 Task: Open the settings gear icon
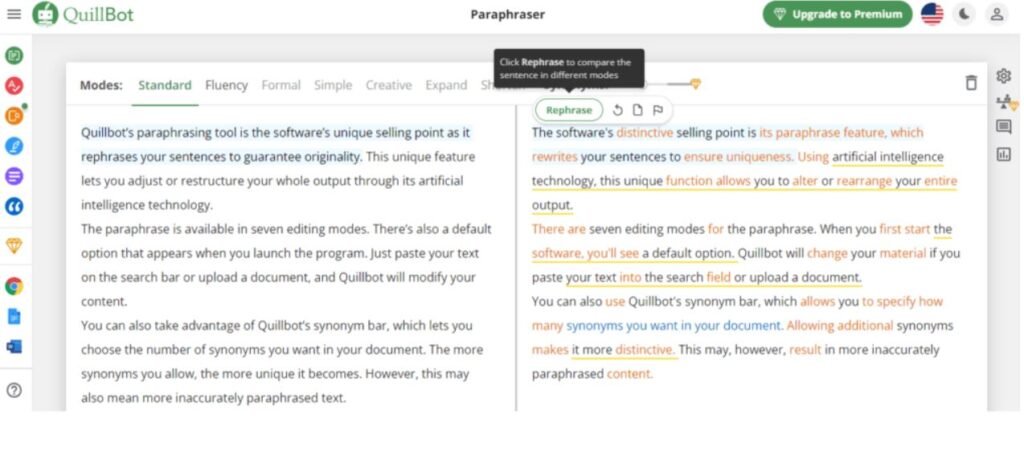(x=1004, y=76)
